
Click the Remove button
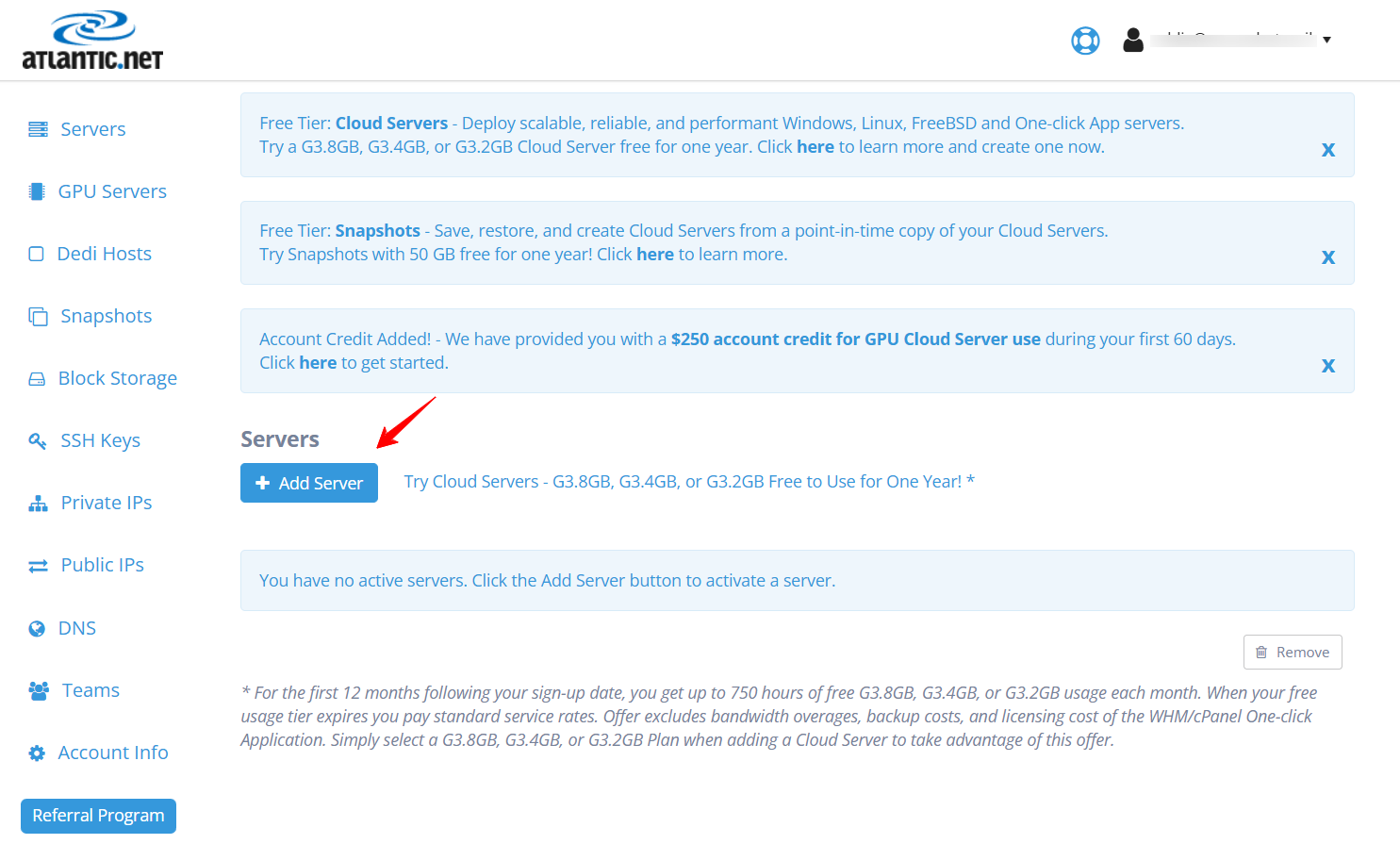click(1292, 653)
